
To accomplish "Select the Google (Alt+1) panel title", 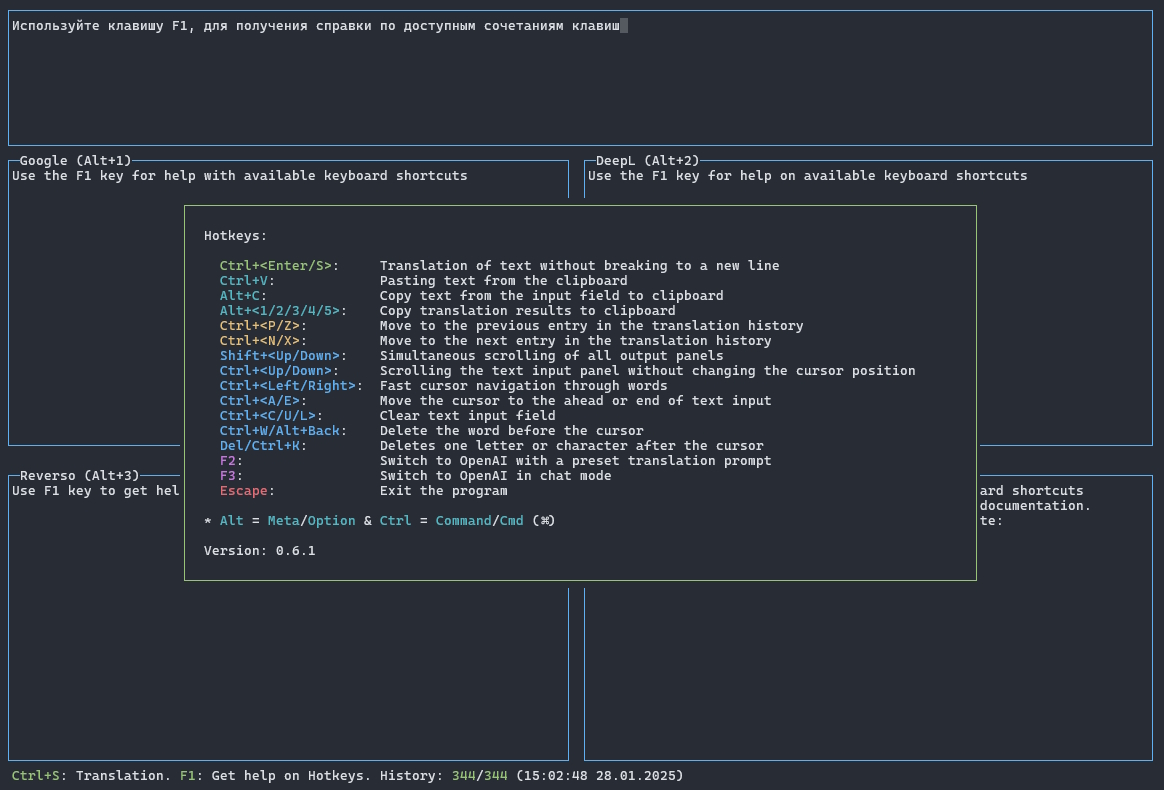I will tap(75, 161).
